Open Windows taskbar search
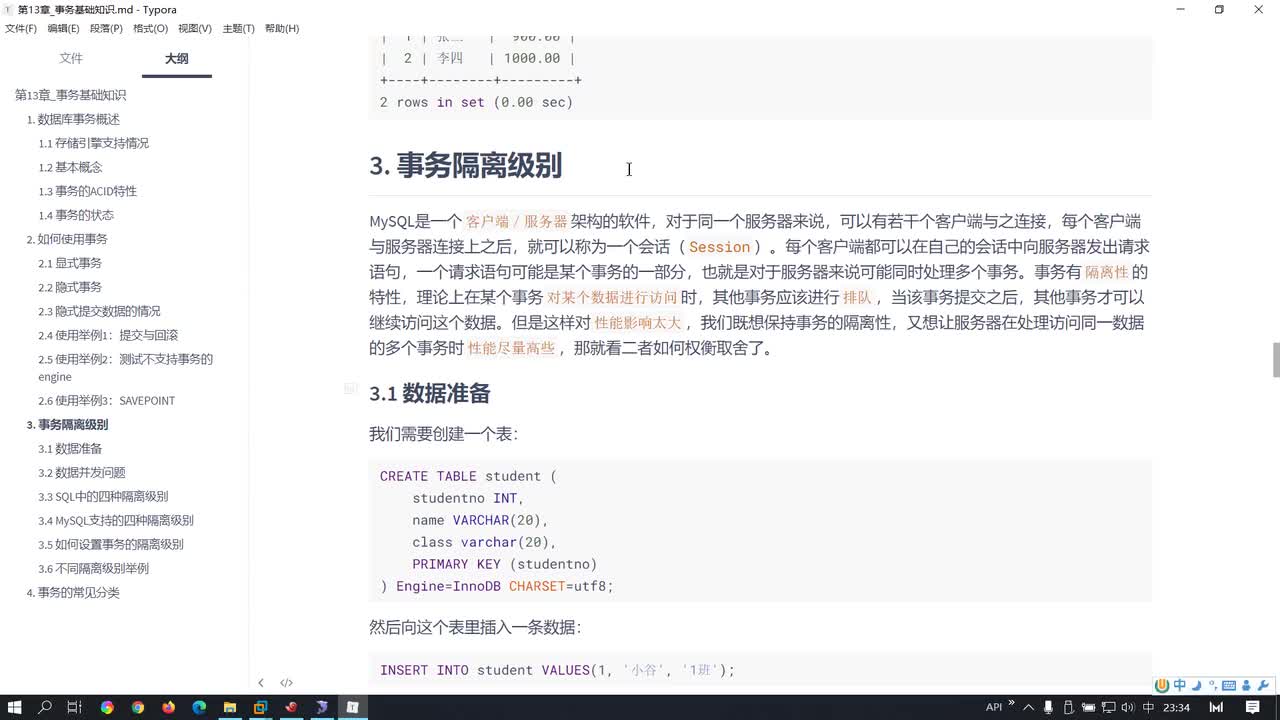 pyautogui.click(x=45, y=707)
